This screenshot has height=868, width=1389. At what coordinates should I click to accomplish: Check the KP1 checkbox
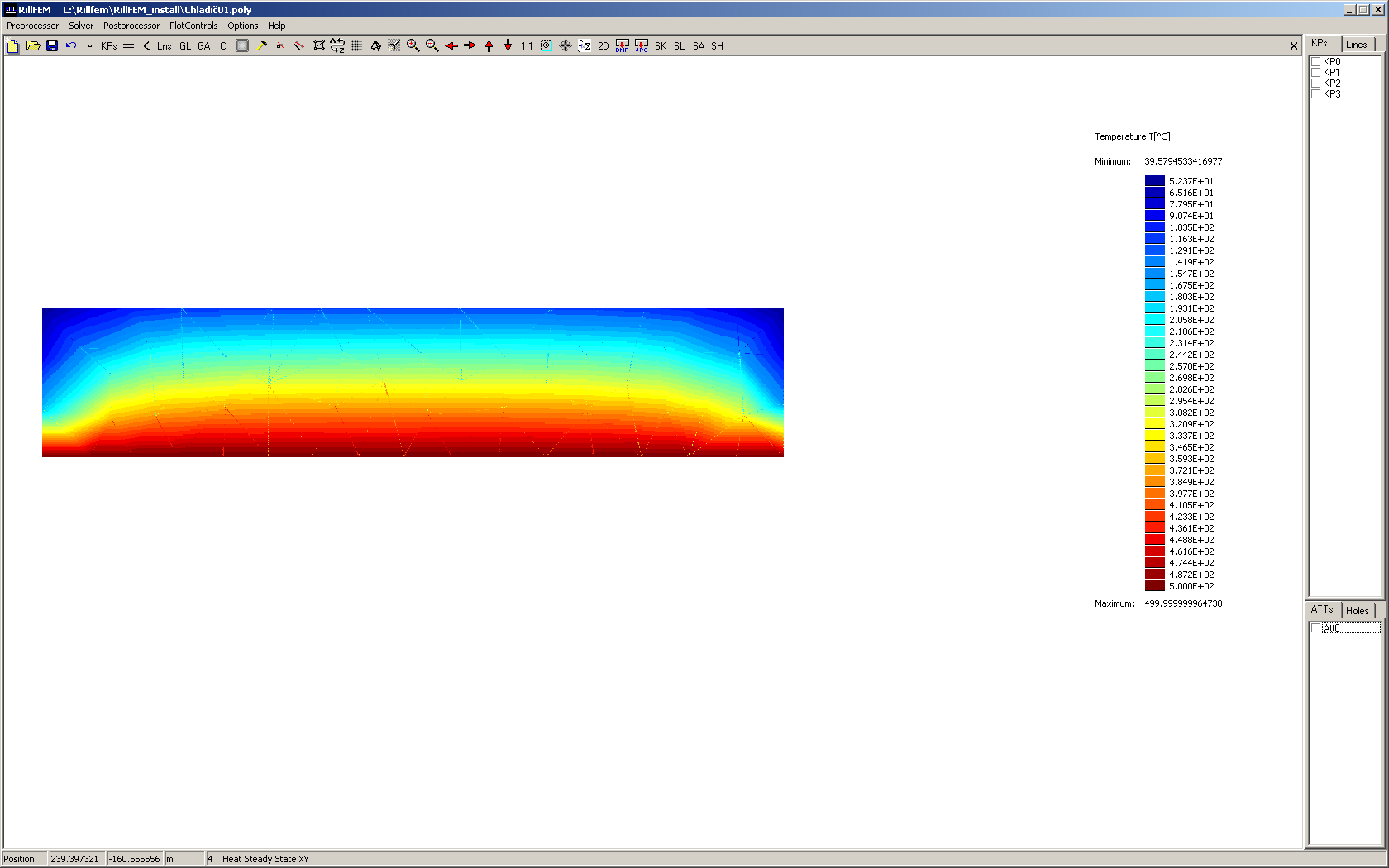[1316, 73]
